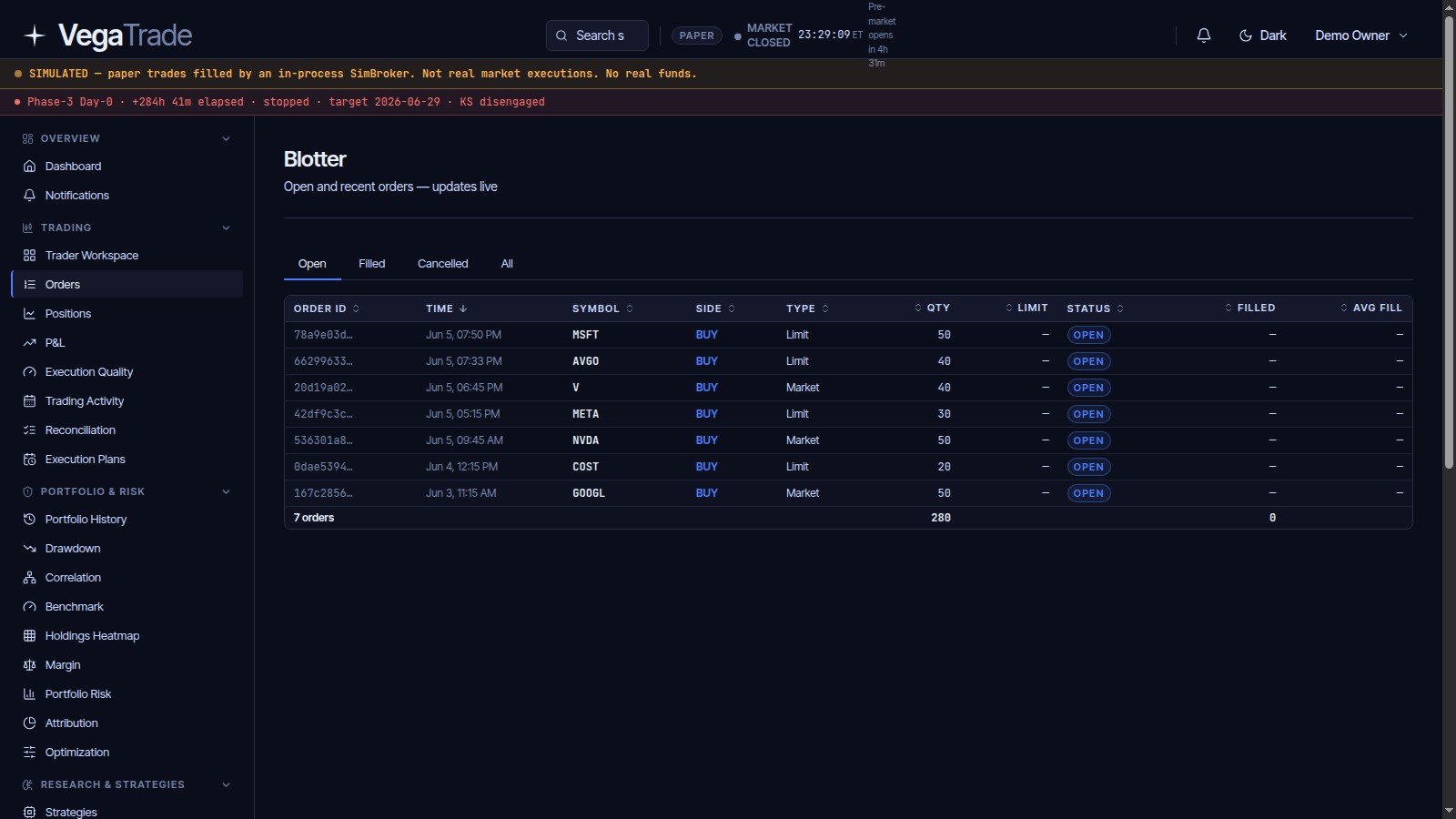Collapse the Portfolio & Risk section

point(226,491)
